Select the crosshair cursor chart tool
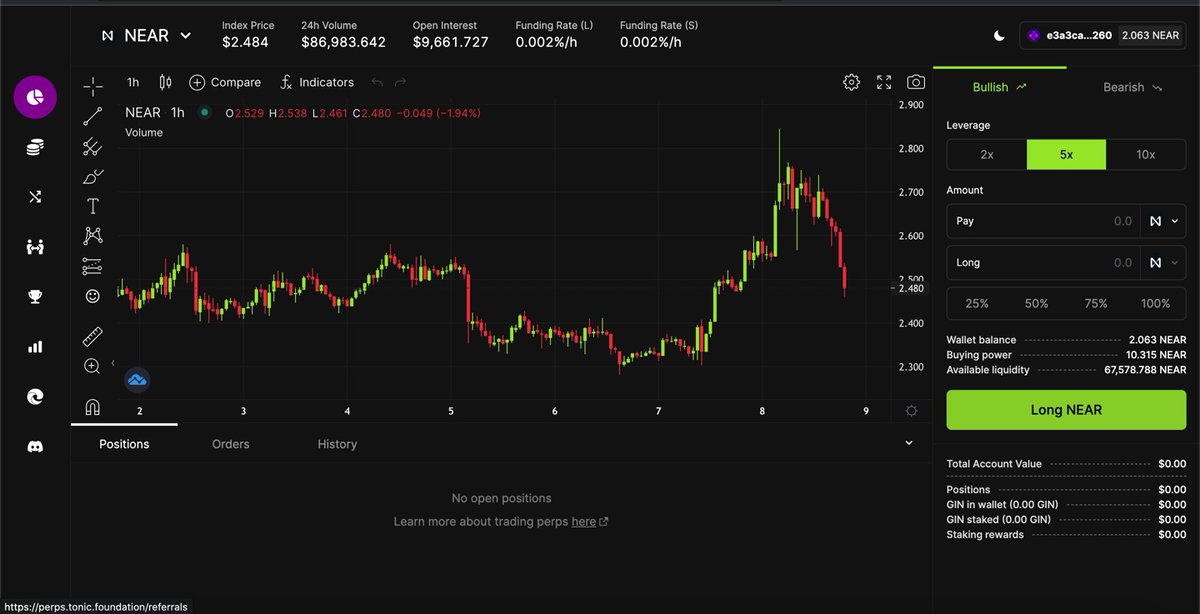The height and width of the screenshot is (614, 1200). 92,87
